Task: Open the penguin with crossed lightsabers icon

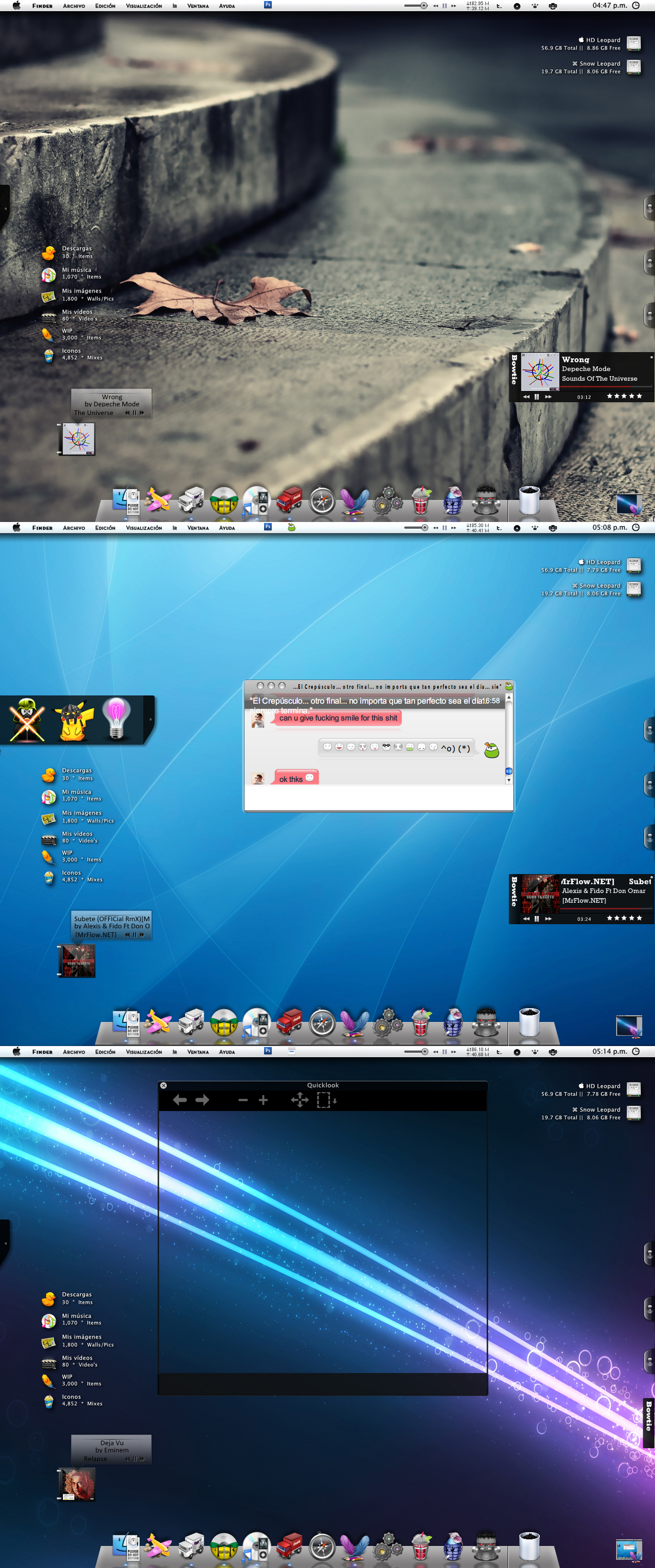Action: click(27, 720)
